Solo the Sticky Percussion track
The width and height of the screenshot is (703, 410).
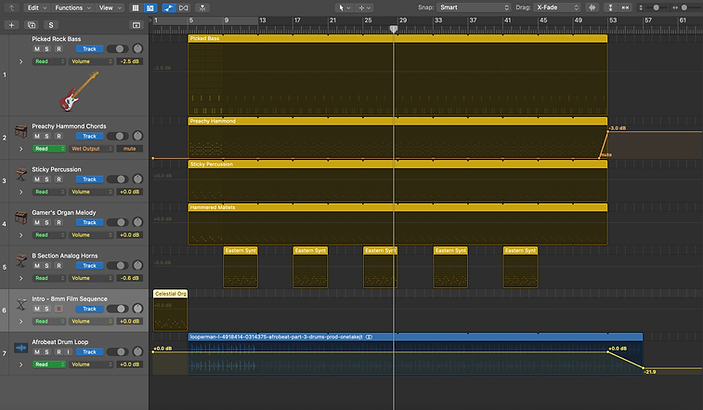47,179
